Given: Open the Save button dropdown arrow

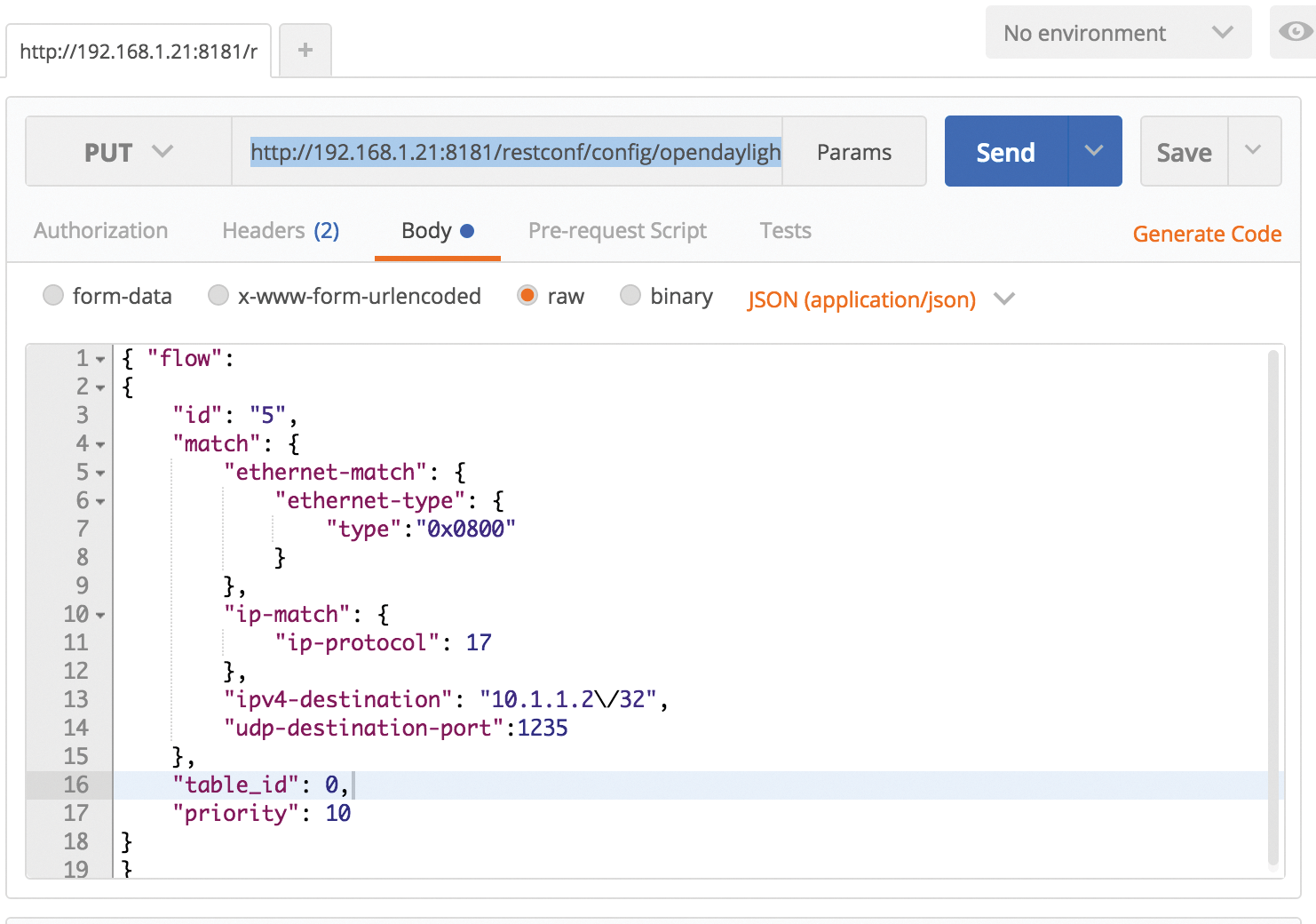Looking at the screenshot, I should 1253,151.
